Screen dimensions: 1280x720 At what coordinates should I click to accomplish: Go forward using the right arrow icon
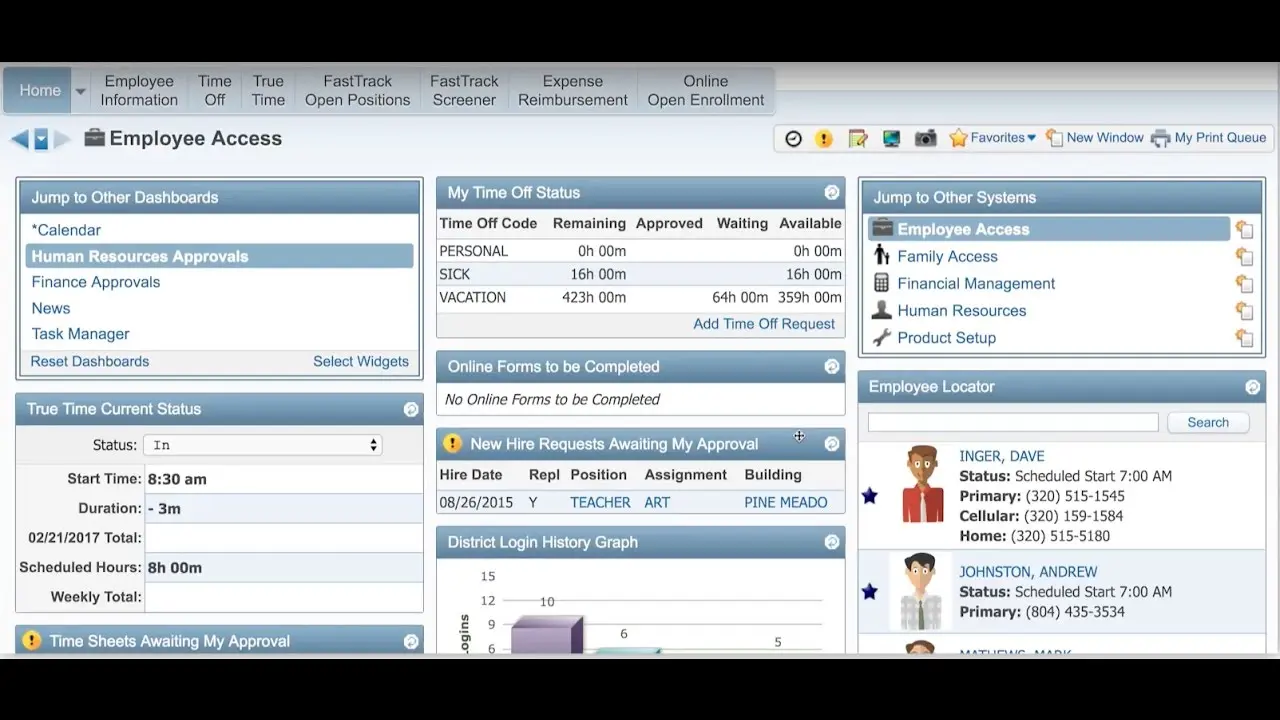pyautogui.click(x=62, y=139)
